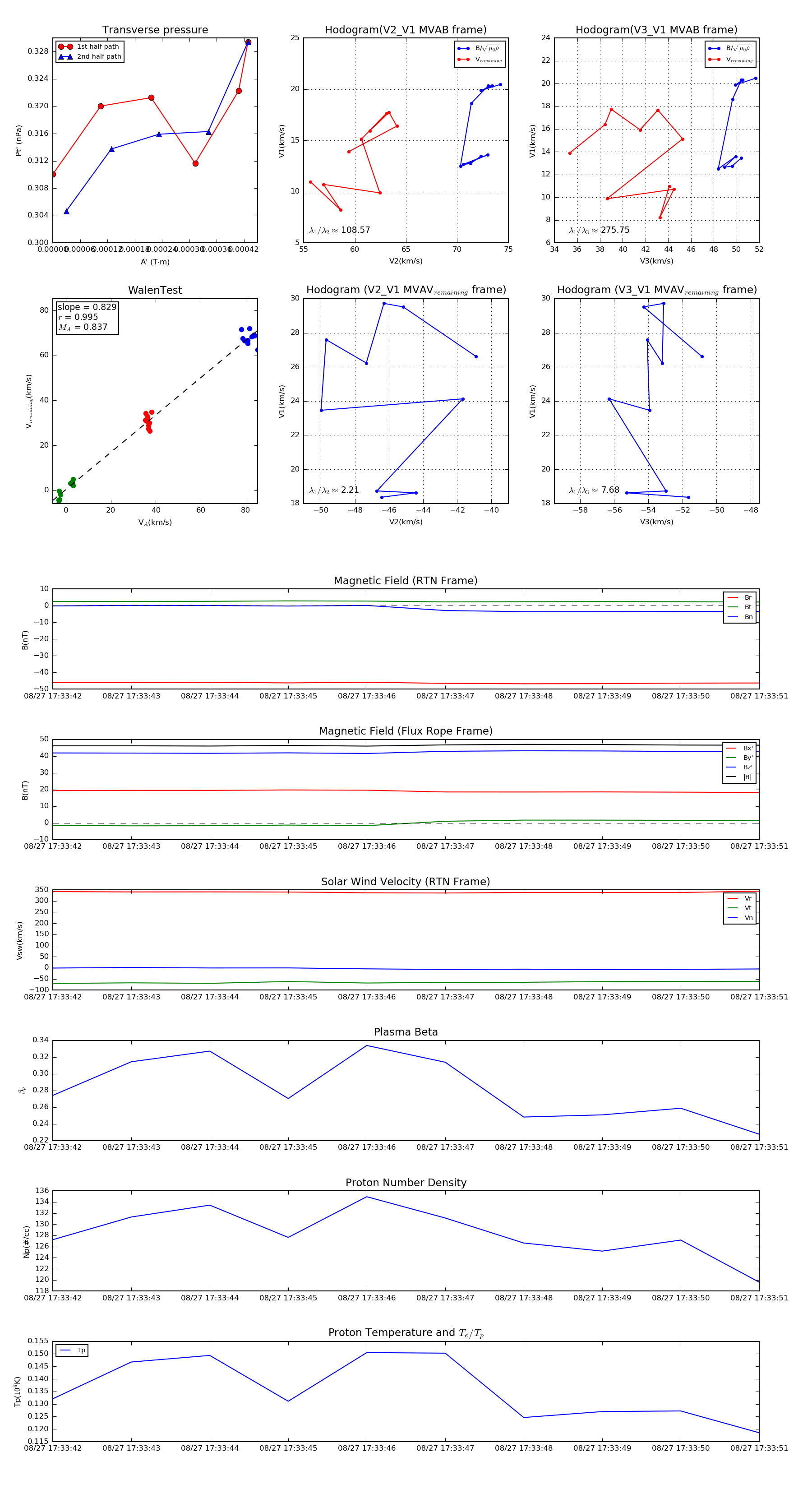
Task: Click the "Proton Temperature and Te/Tp" title
Action: tap(406, 1333)
